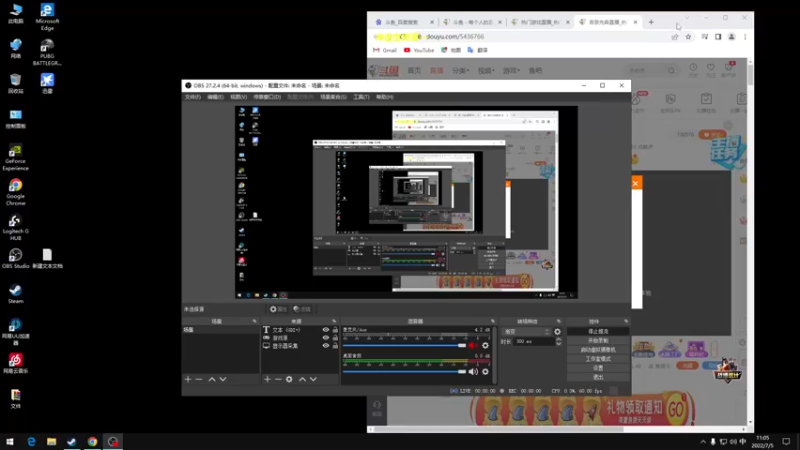Open OBS Studio desktop shortcut
The width and height of the screenshot is (800, 450).
point(15,258)
